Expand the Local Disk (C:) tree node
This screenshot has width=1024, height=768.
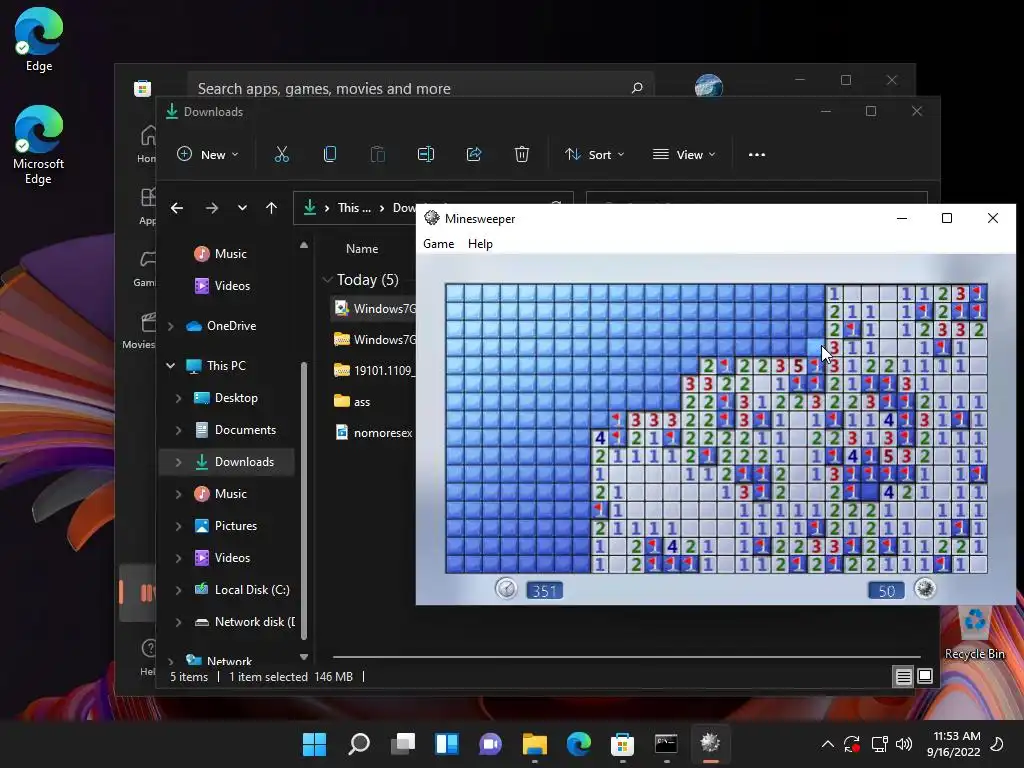178,590
